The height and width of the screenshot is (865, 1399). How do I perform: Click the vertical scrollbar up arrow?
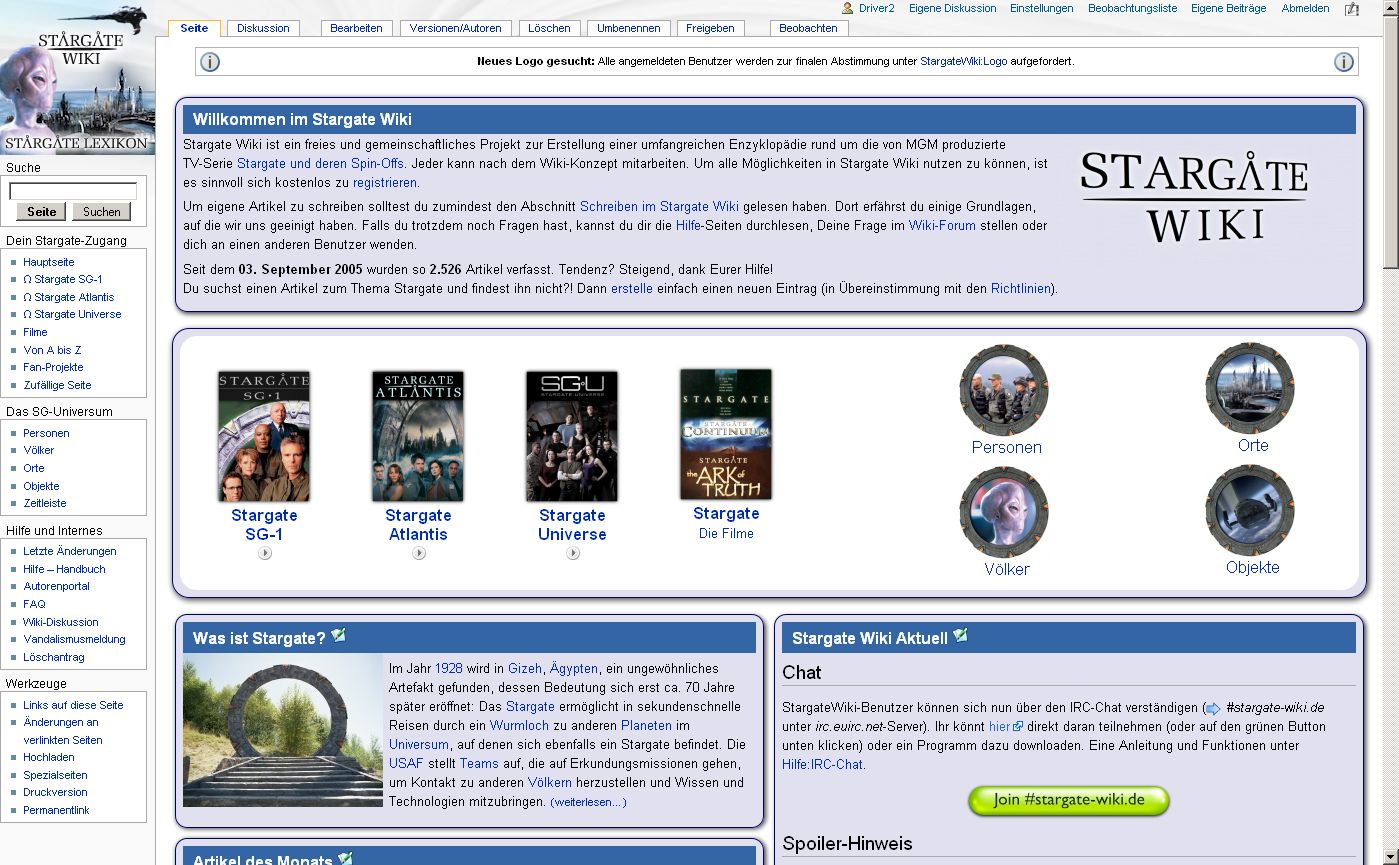pos(1390,7)
